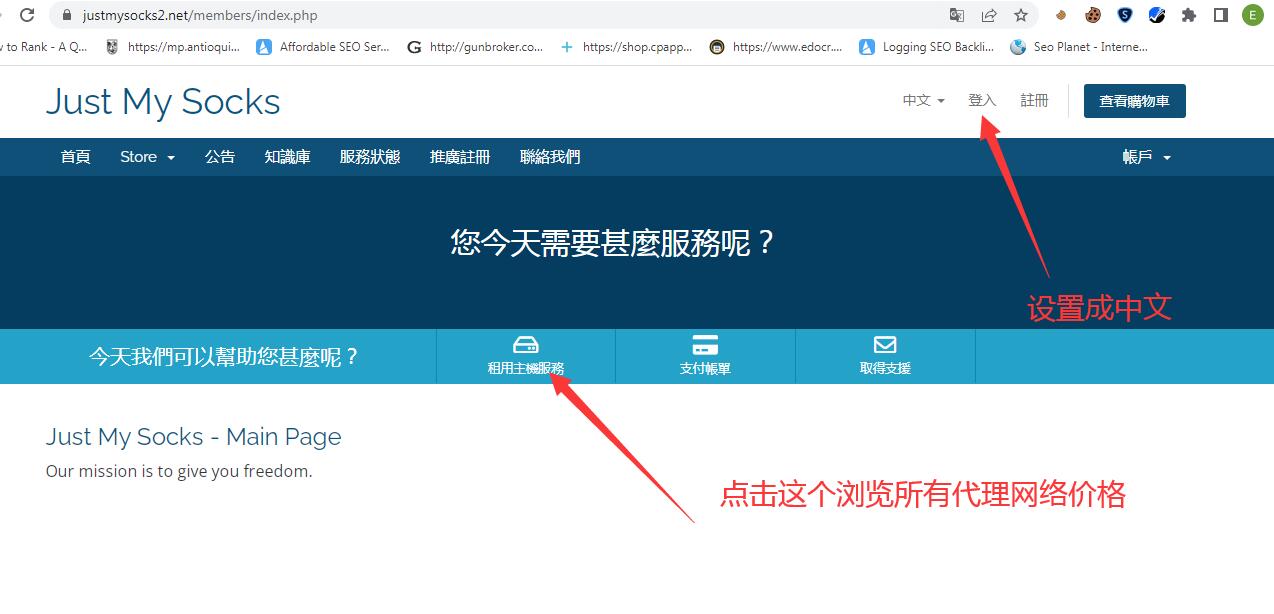
Task: Open the 中文 language dropdown
Action: click(x=922, y=100)
